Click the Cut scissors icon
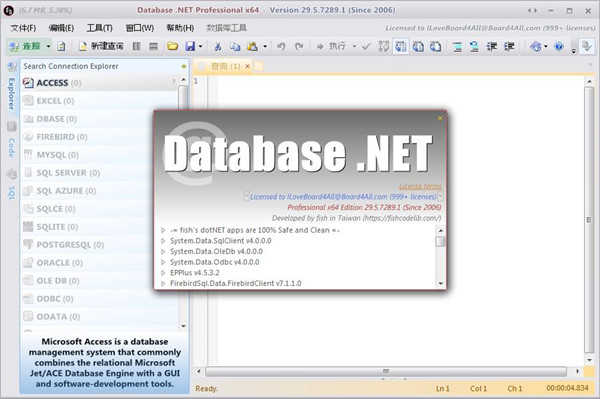Image resolution: width=600 pixels, height=399 pixels. point(218,47)
